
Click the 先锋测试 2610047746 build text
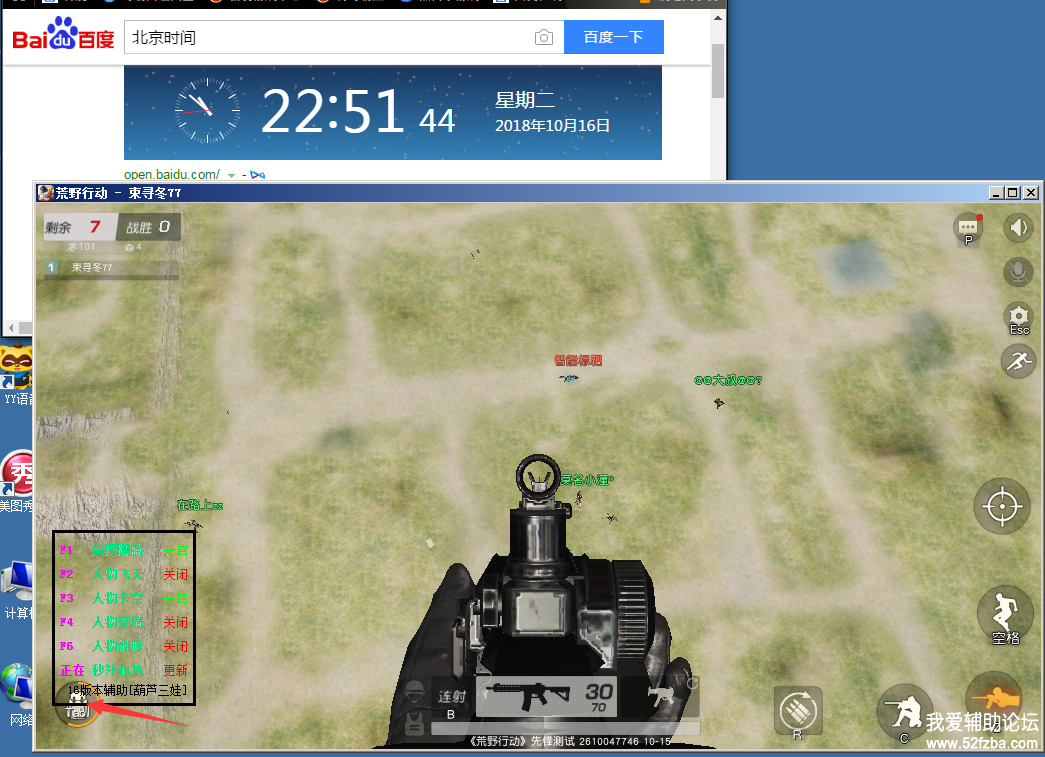pos(570,741)
